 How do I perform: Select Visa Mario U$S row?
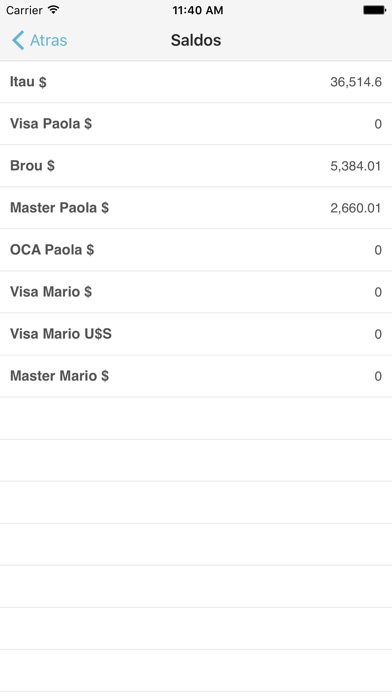[196, 334]
